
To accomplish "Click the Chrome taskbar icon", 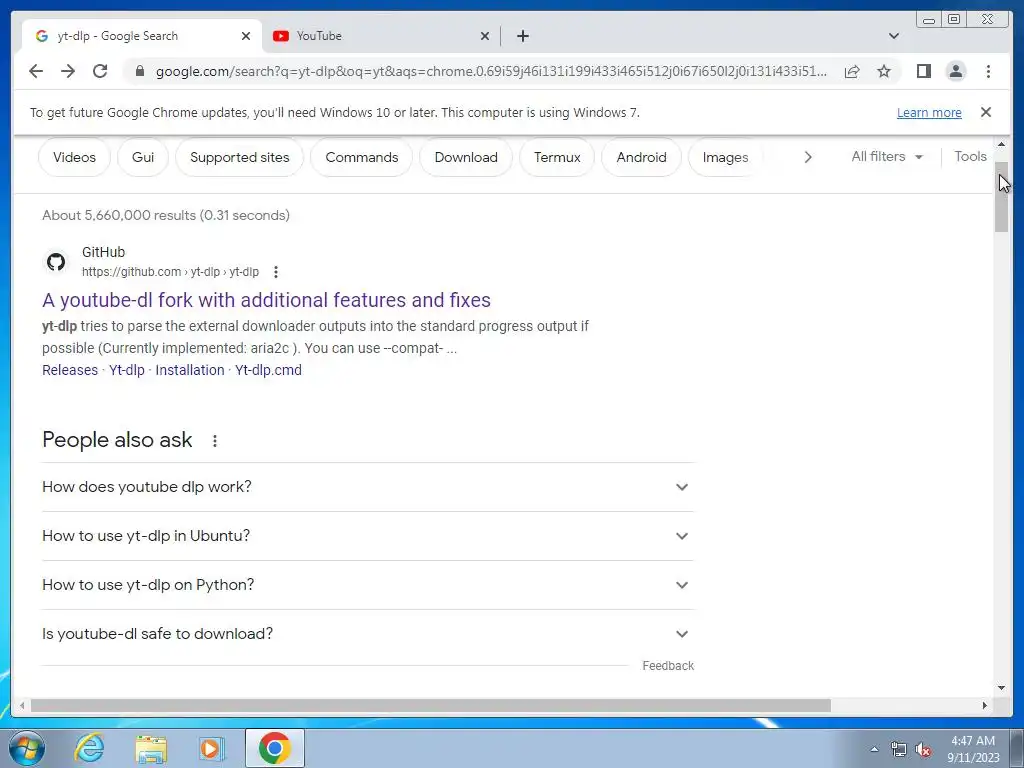I will pos(274,748).
